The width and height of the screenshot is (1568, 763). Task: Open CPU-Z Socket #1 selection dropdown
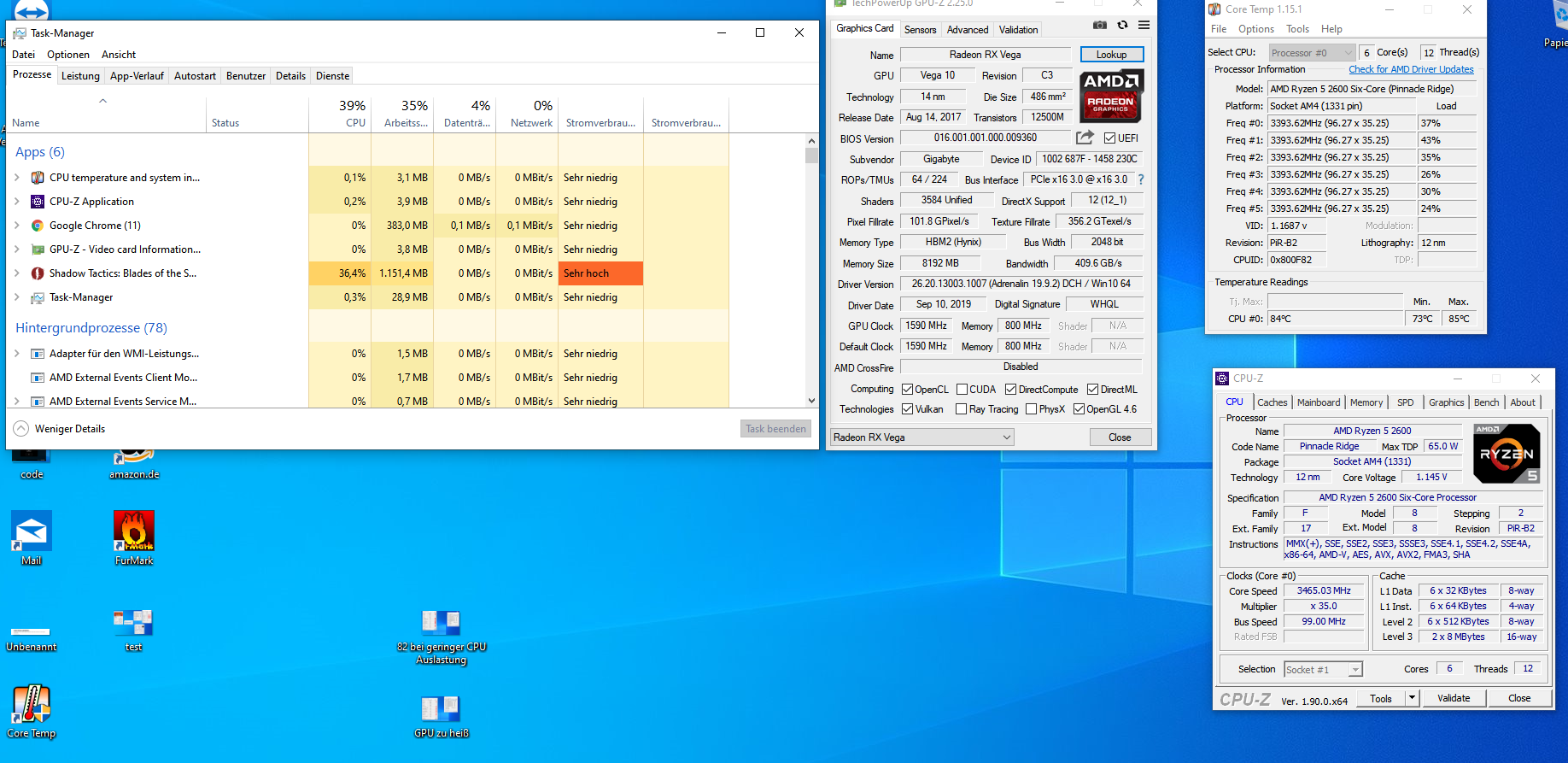pos(1323,670)
